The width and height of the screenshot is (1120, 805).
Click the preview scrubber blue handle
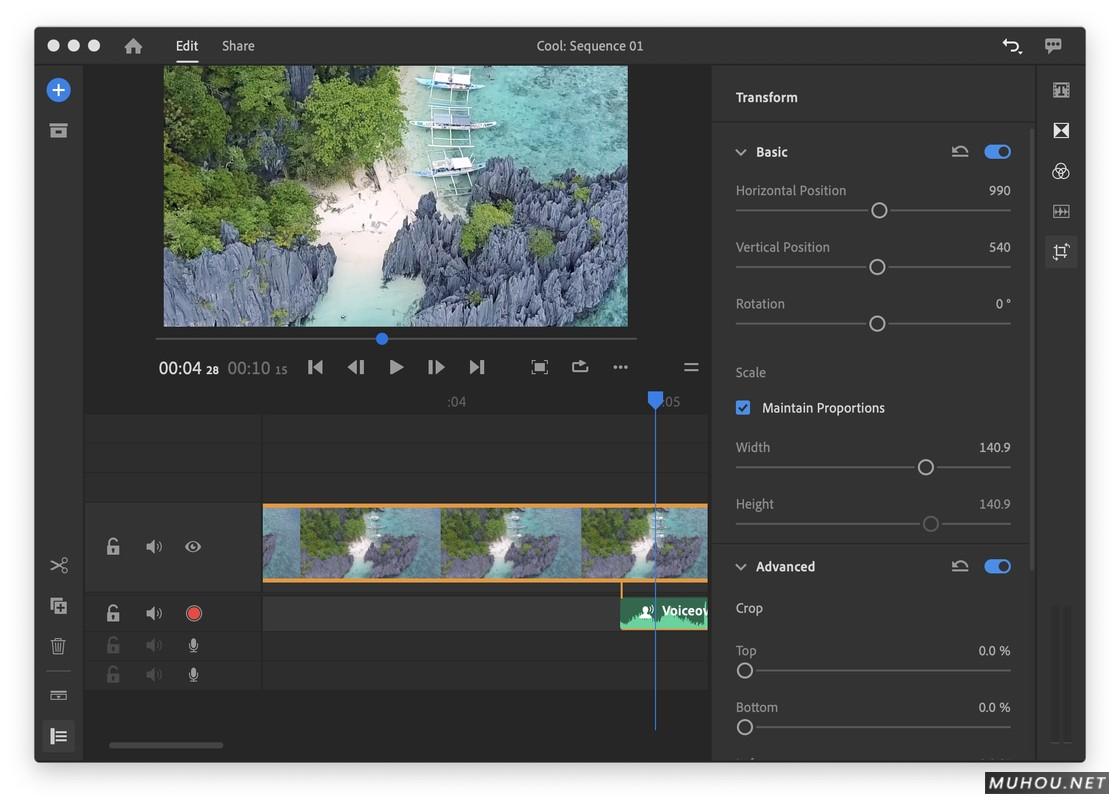point(382,339)
